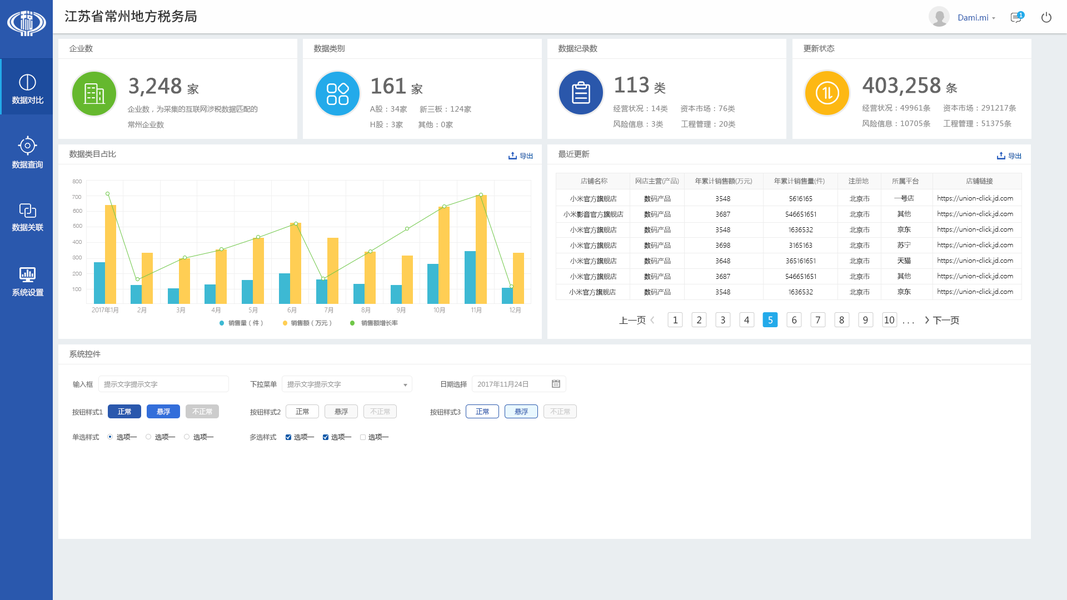
Task: Toggle the 销售额 (万元) yellow legend swatch
Action: point(284,323)
